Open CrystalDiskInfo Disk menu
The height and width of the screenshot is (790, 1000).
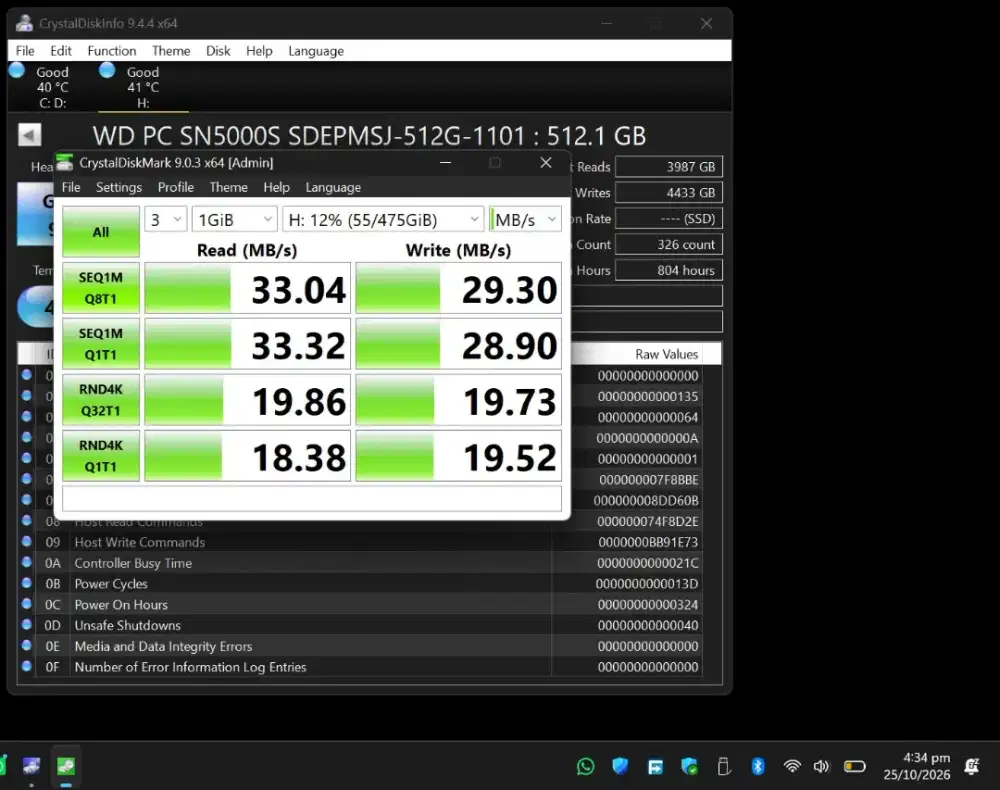click(x=217, y=50)
